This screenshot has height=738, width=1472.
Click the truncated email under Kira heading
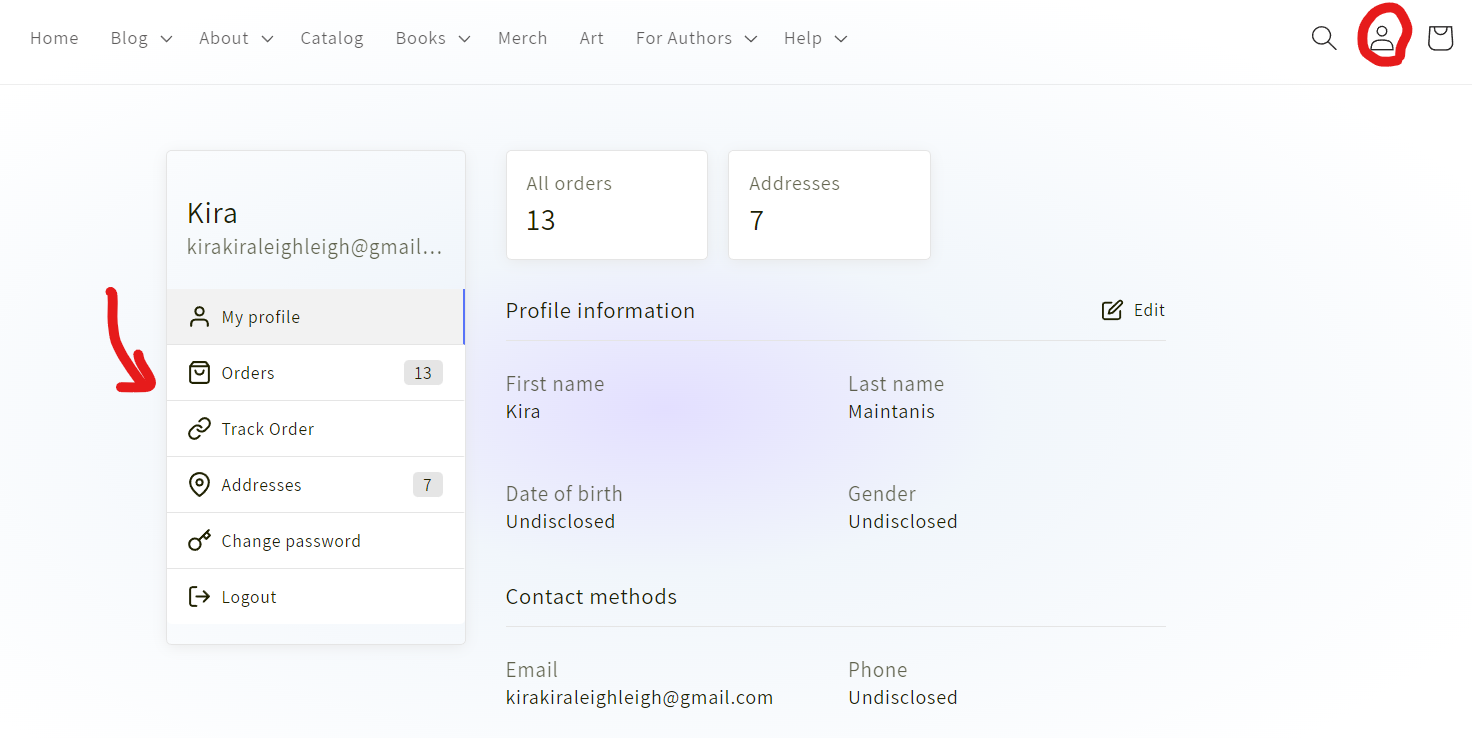point(314,247)
